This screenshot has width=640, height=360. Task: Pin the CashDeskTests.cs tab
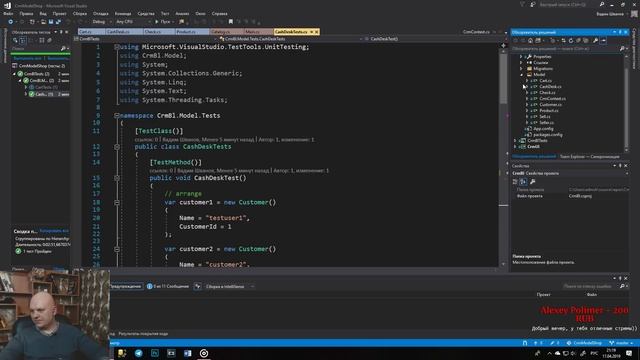point(311,32)
